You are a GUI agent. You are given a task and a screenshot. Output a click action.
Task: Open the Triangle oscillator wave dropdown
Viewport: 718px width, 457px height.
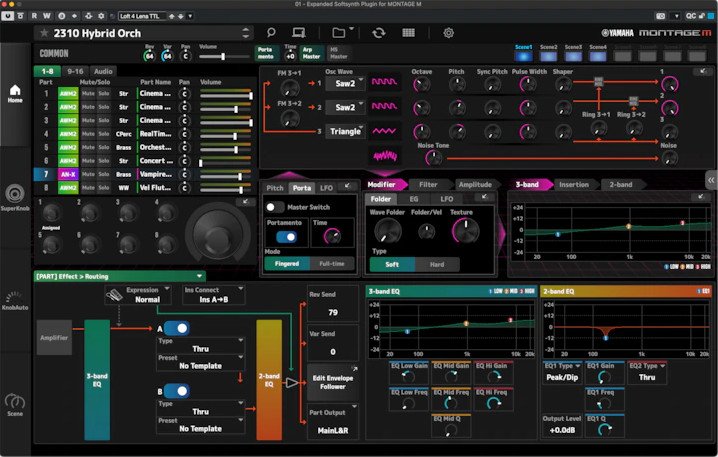pos(346,131)
